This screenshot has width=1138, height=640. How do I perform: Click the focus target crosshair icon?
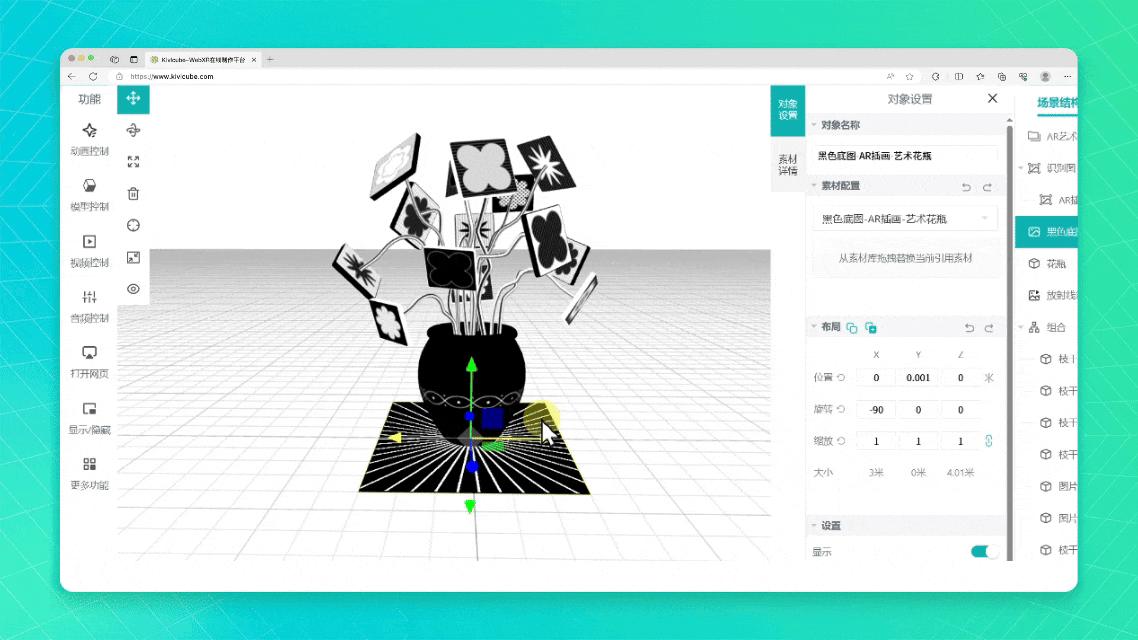click(x=133, y=225)
